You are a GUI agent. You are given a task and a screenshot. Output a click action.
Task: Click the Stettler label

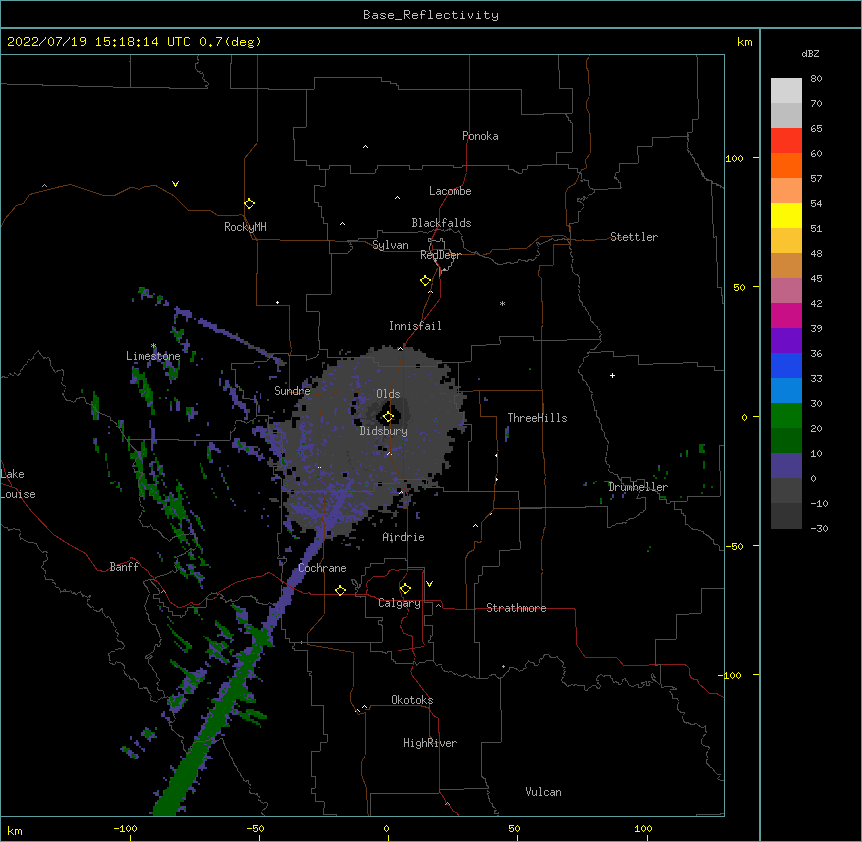(x=634, y=237)
